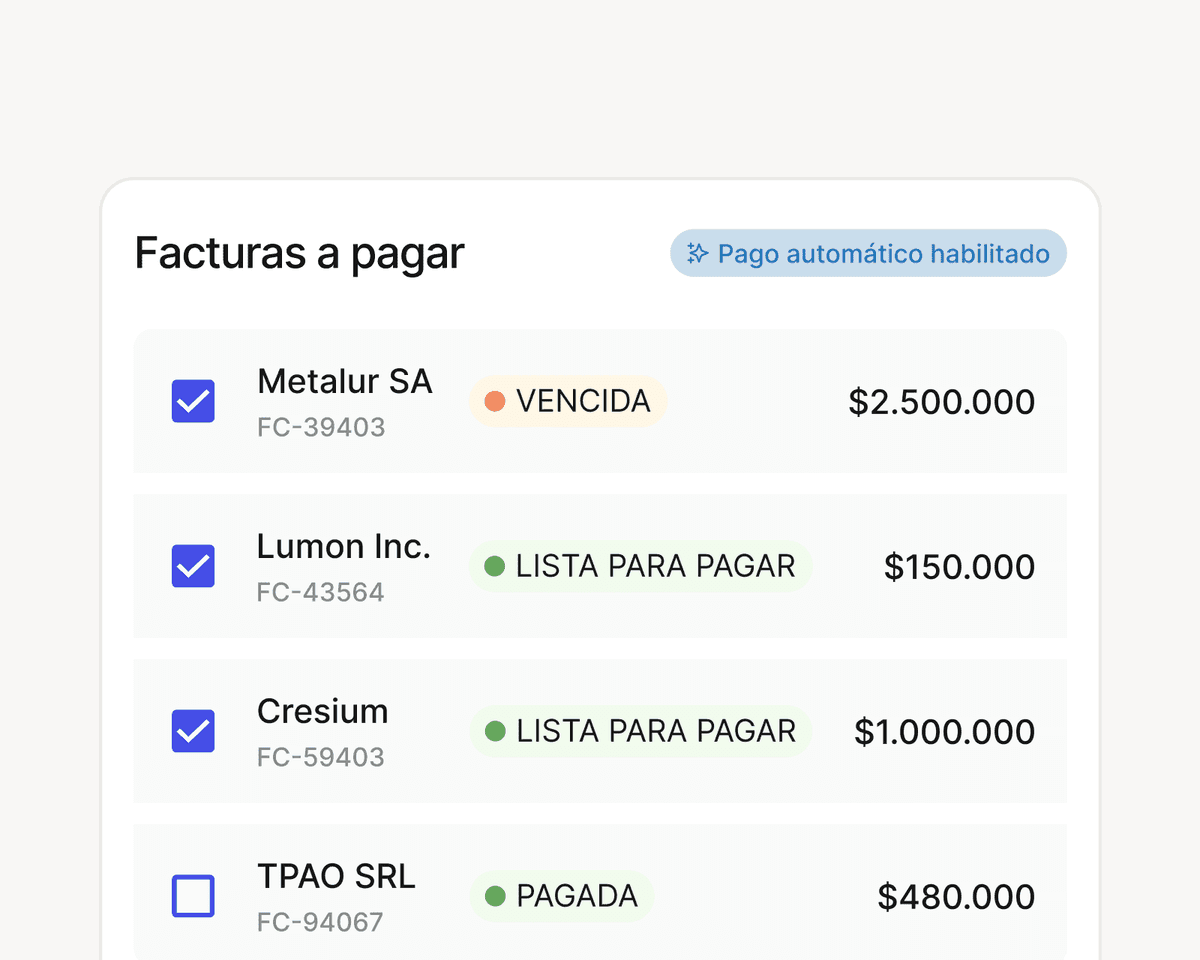This screenshot has height=960, width=1200.
Task: Click the orange status dot next to VENCIDA
Action: click(496, 401)
